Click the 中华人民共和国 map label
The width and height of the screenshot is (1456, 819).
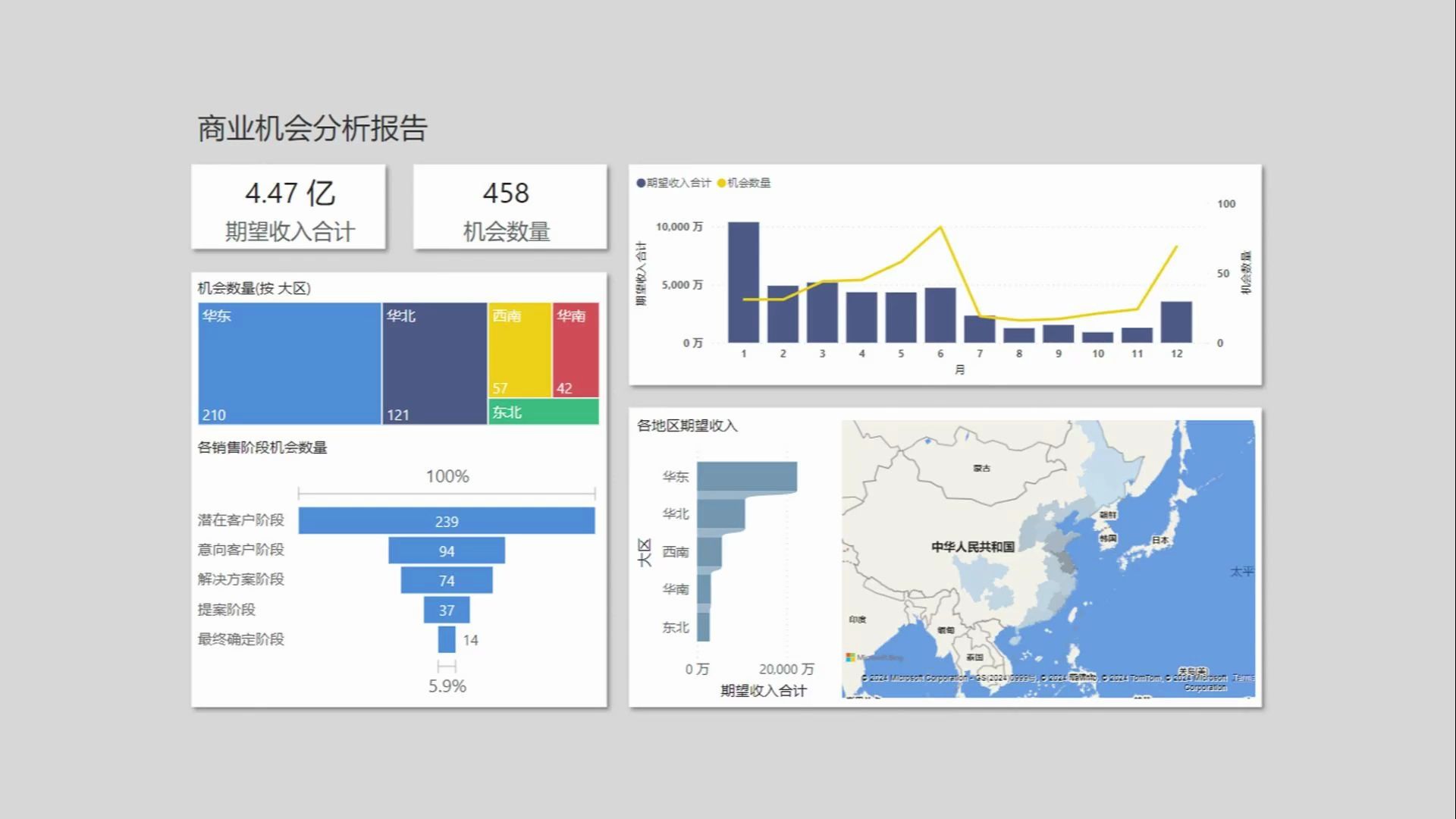pos(973,547)
